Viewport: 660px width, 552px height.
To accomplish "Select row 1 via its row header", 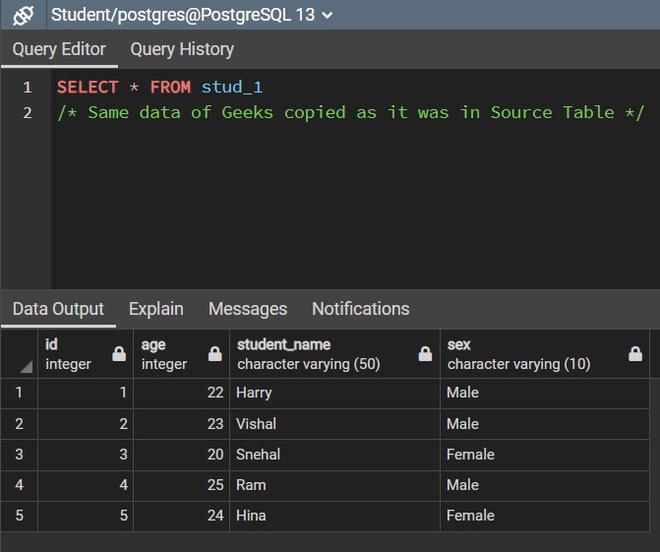I will tap(19, 393).
